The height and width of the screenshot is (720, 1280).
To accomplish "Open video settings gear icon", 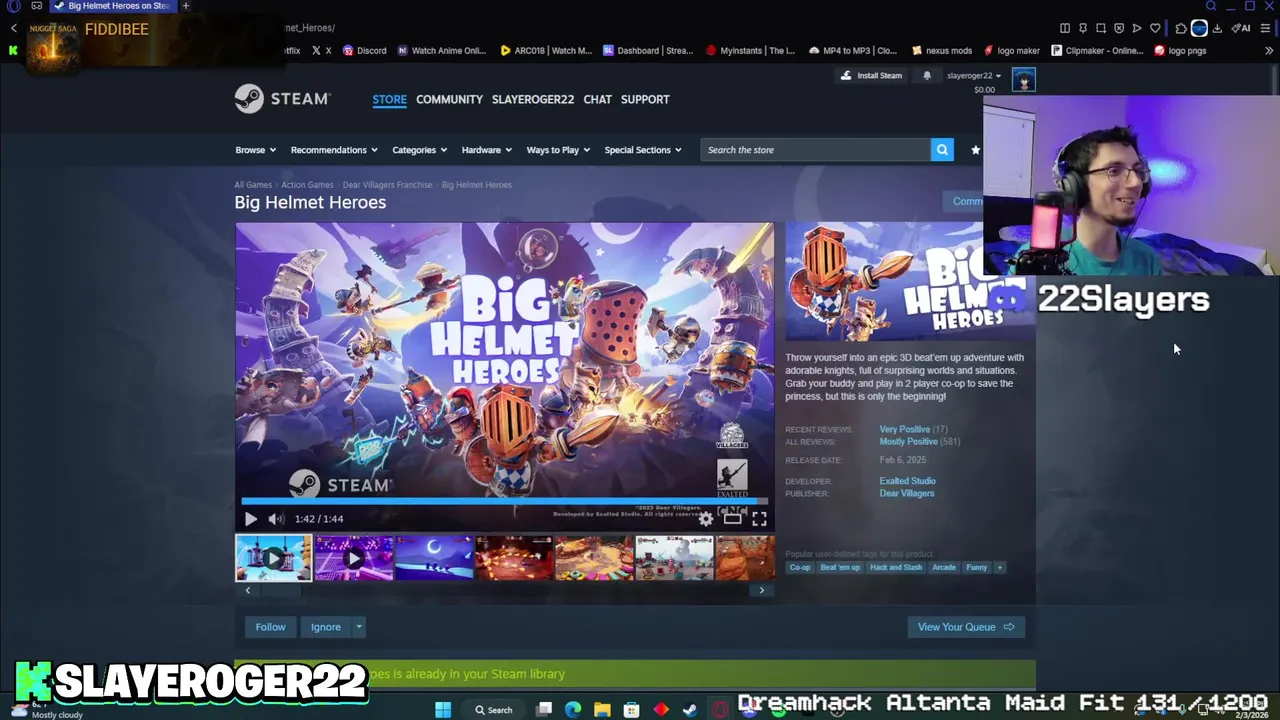I will [706, 518].
